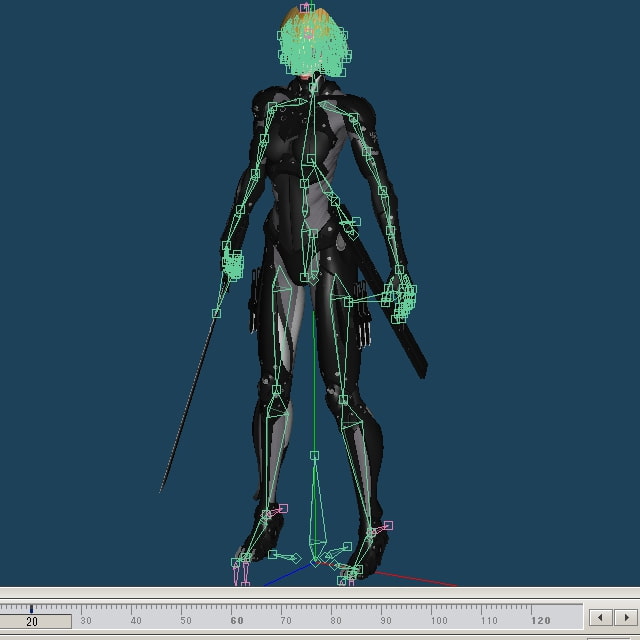Pick the chest bone handle on the torso center
The width and height of the screenshot is (640, 640).
tap(311, 158)
